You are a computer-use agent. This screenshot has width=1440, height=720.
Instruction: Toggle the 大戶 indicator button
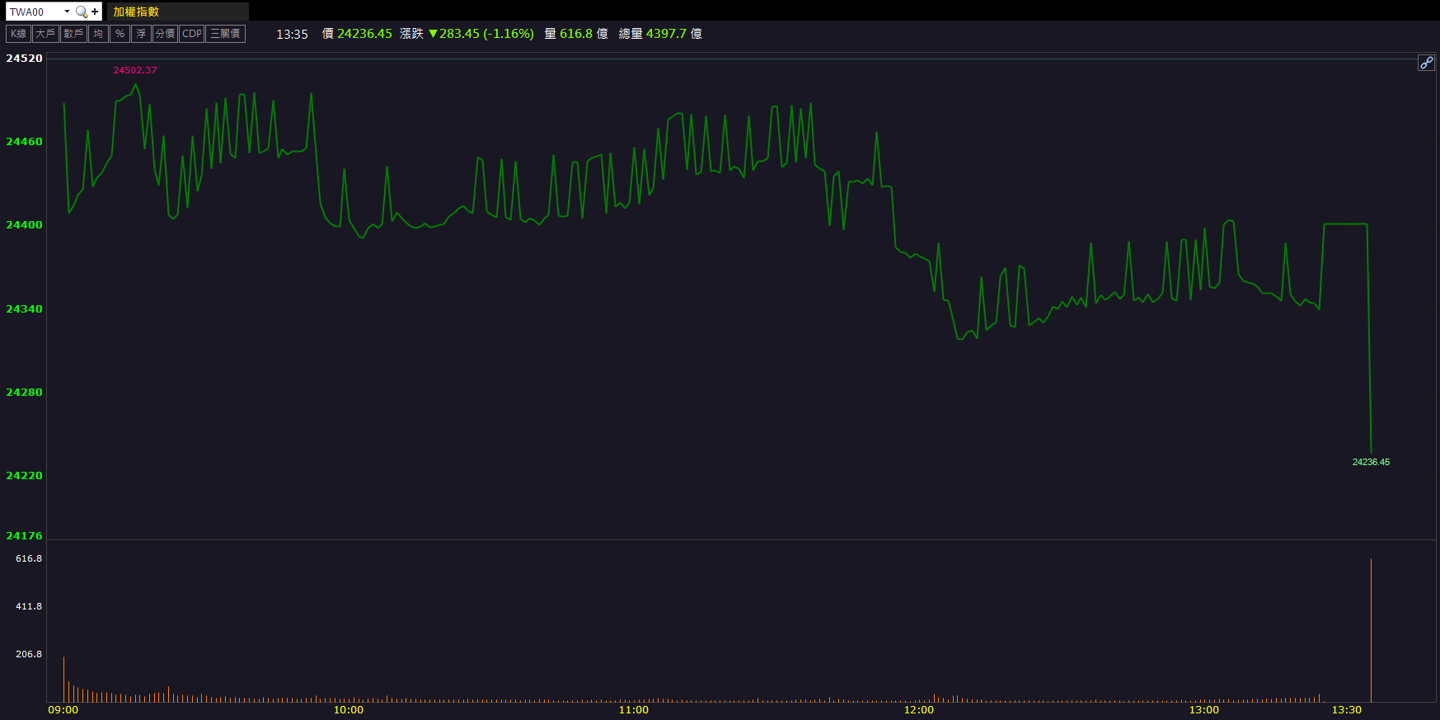[45, 33]
